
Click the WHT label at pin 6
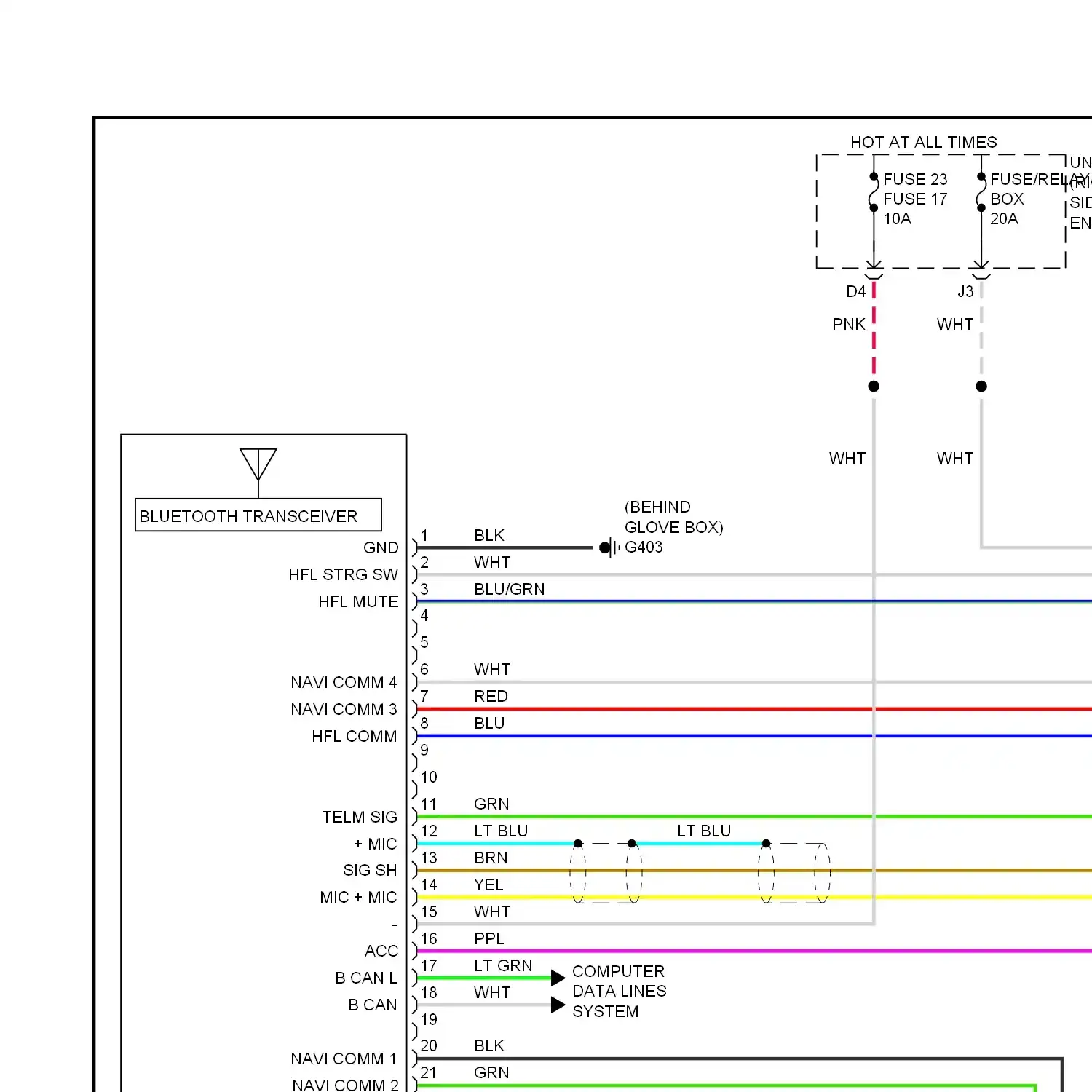tap(492, 669)
